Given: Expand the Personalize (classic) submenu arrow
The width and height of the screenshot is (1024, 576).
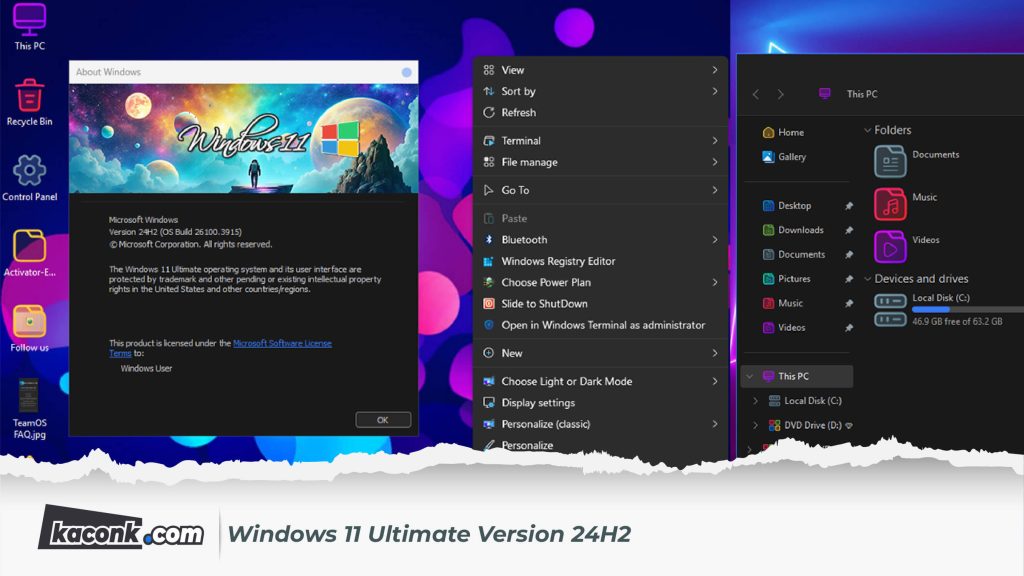Looking at the screenshot, I should click(x=715, y=424).
